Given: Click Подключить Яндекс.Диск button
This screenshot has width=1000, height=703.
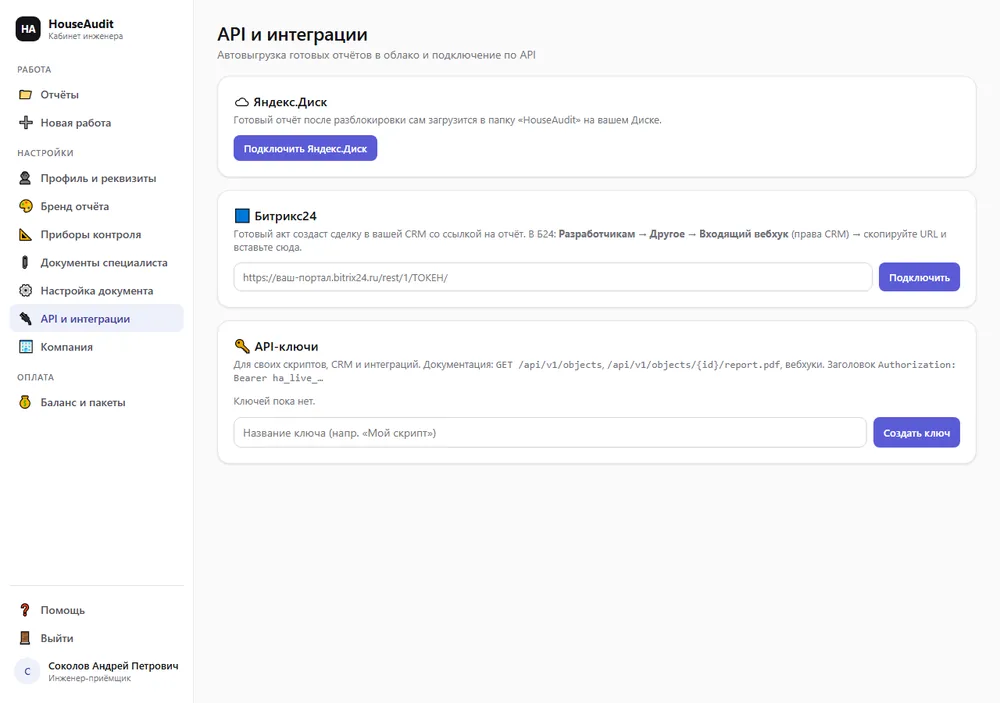Looking at the screenshot, I should (x=305, y=148).
